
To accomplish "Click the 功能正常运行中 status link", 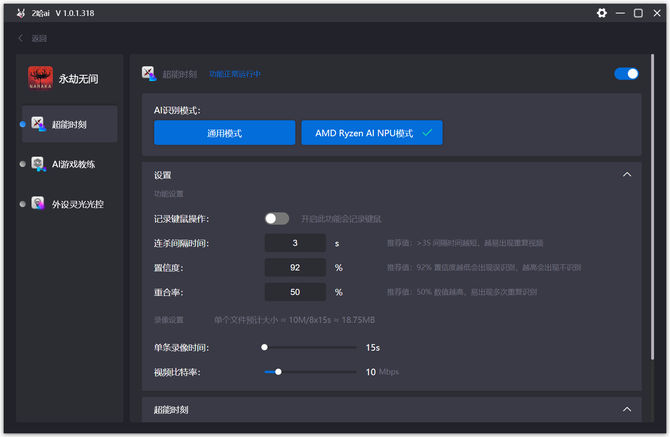I will [235, 74].
